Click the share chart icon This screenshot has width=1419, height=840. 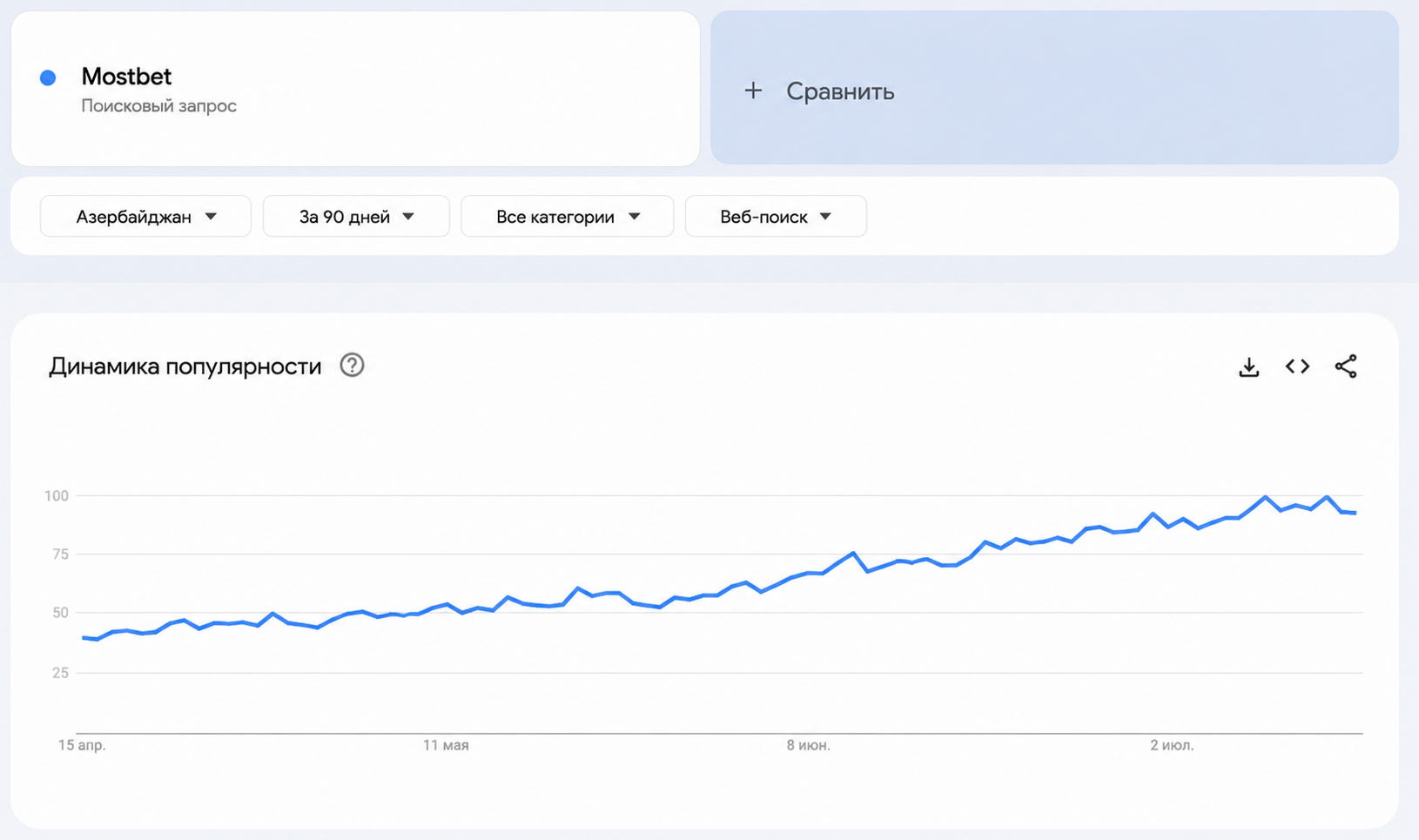point(1346,366)
